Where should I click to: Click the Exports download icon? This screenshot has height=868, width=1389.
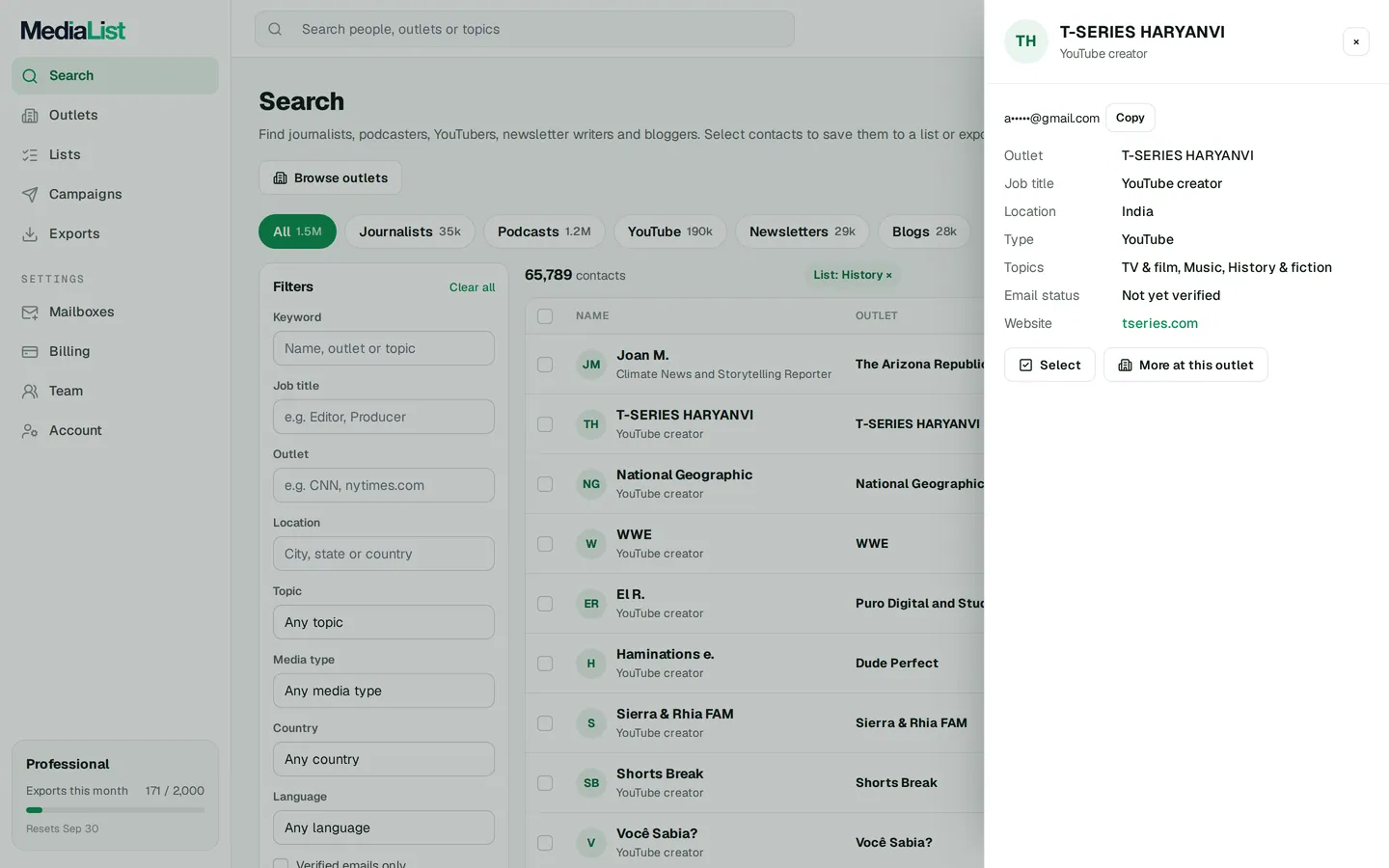tap(30, 234)
